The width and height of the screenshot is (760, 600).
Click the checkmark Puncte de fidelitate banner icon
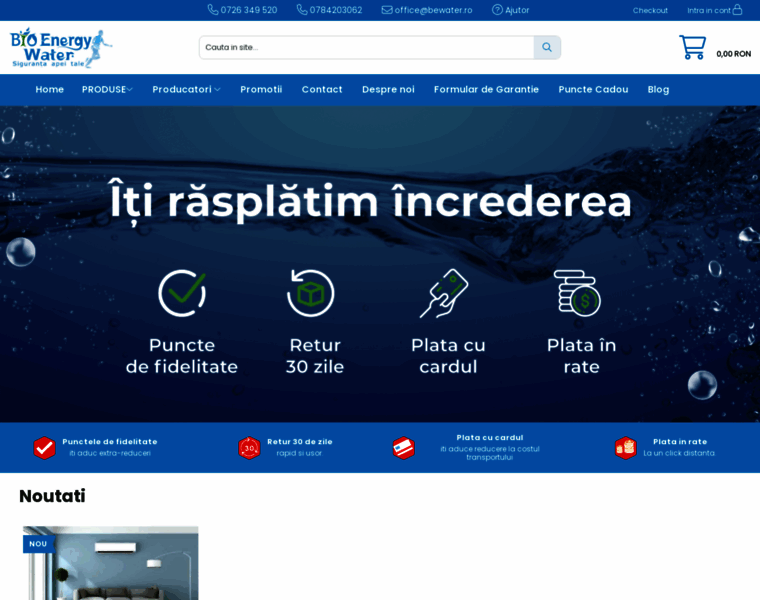(182, 293)
